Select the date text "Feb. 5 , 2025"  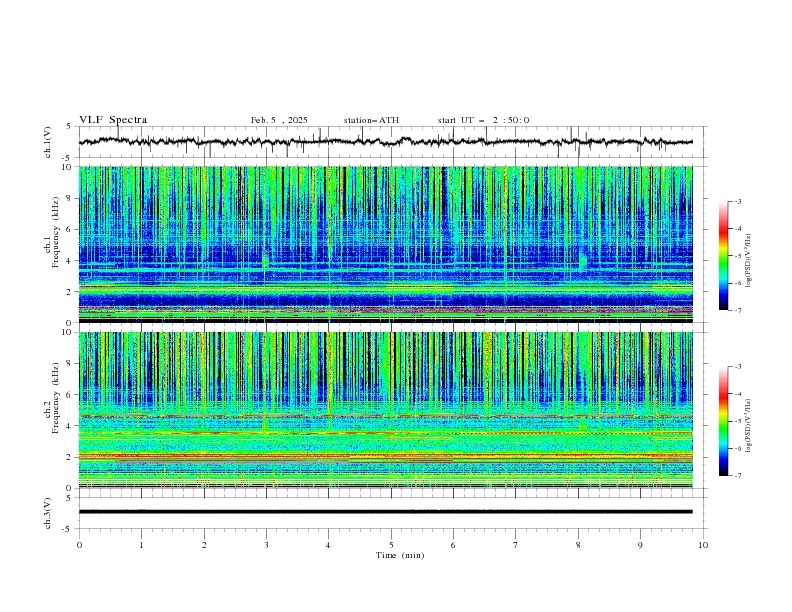click(x=279, y=120)
